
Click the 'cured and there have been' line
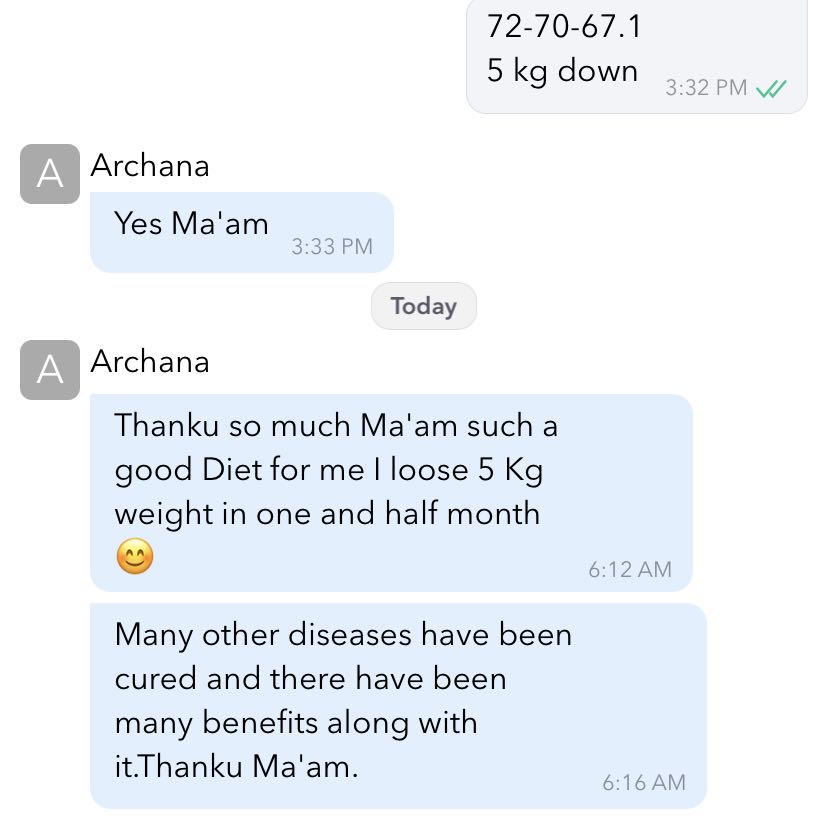[310, 679]
